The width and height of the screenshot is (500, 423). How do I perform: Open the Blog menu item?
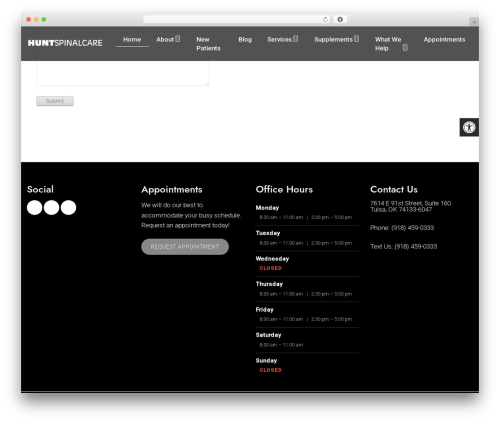[x=245, y=39]
